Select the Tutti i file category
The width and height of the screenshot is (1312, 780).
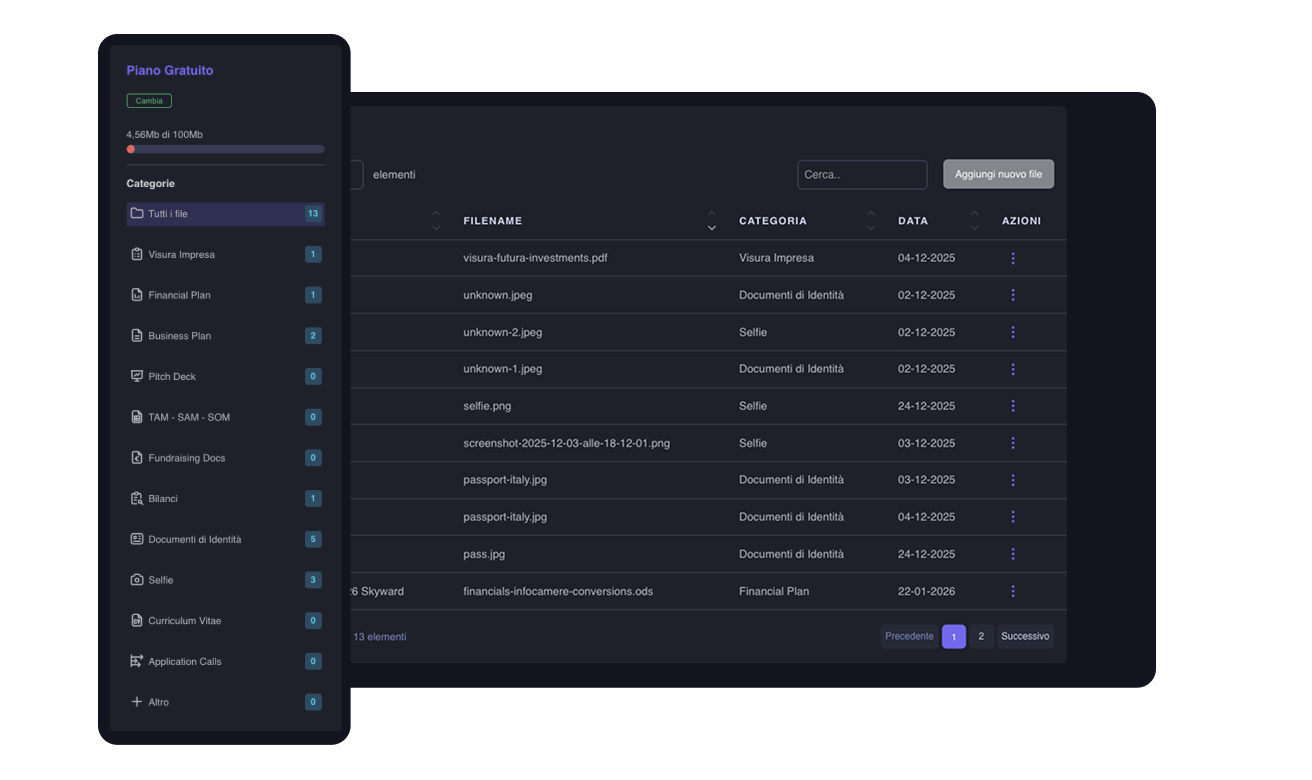[x=224, y=214]
